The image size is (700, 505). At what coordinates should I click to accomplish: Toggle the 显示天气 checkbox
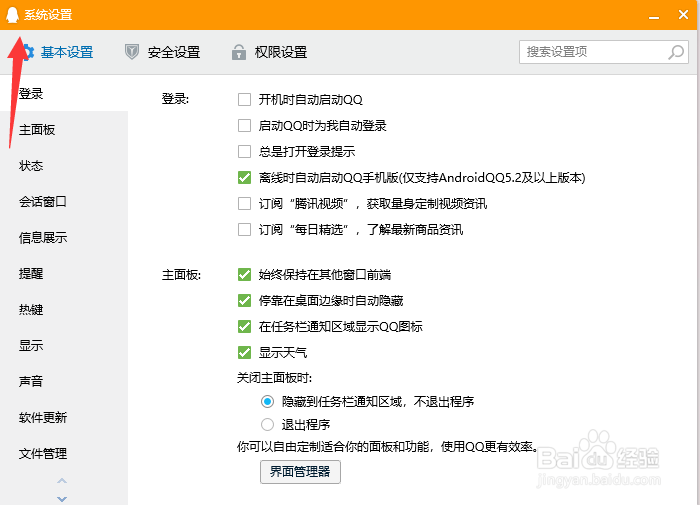pyautogui.click(x=244, y=352)
